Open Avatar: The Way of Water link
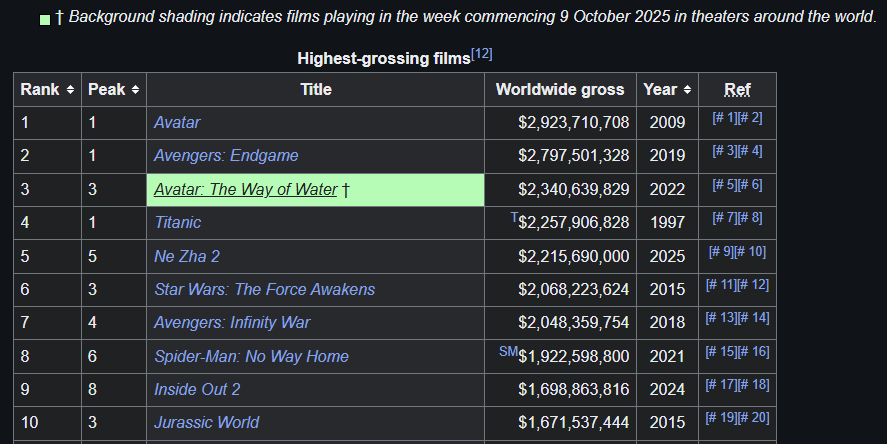The width and height of the screenshot is (887, 444). (x=245, y=190)
